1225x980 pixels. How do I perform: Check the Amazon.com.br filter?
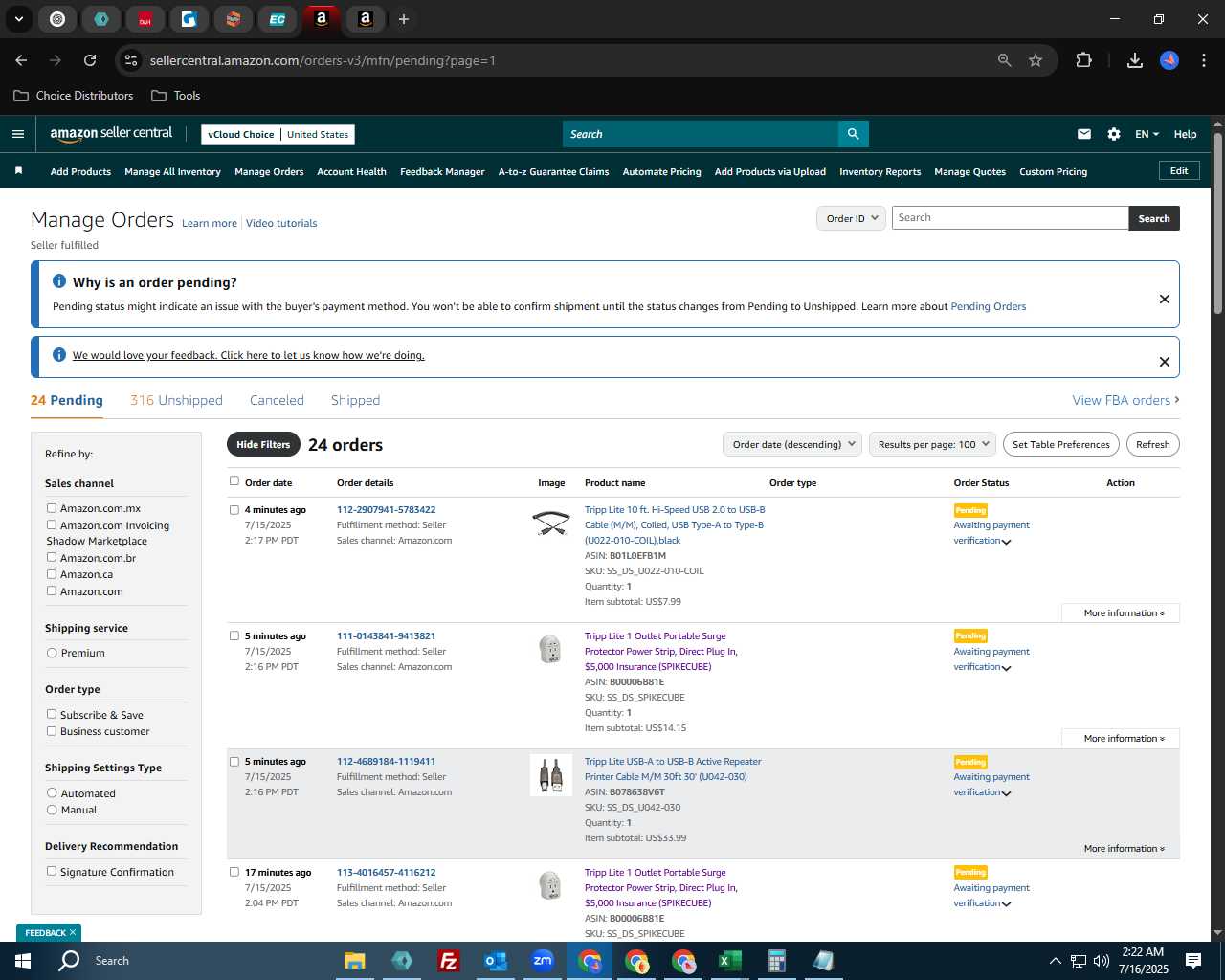click(x=52, y=557)
